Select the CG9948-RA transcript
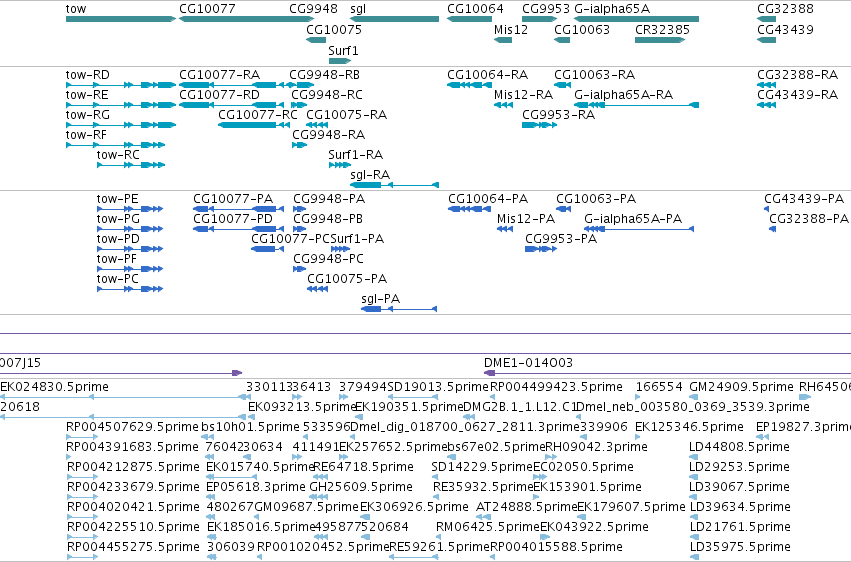The width and height of the screenshot is (851, 562). point(300,145)
